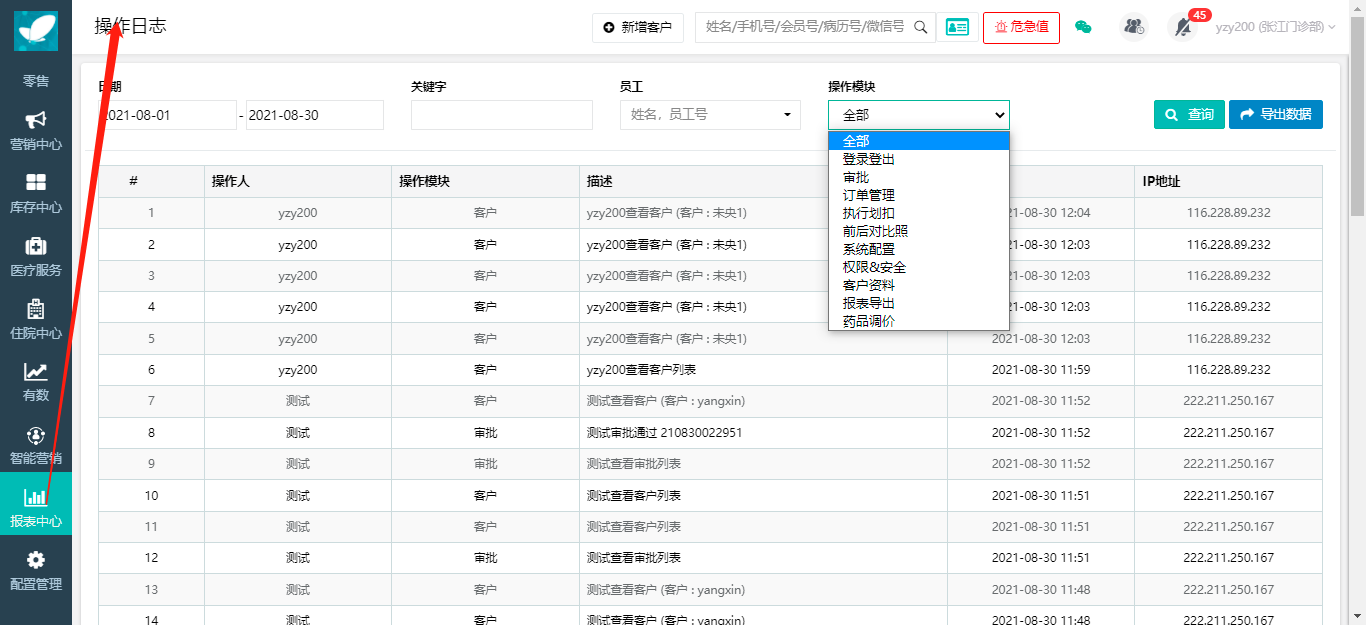Click the start date field 2021-08-01

pos(168,115)
